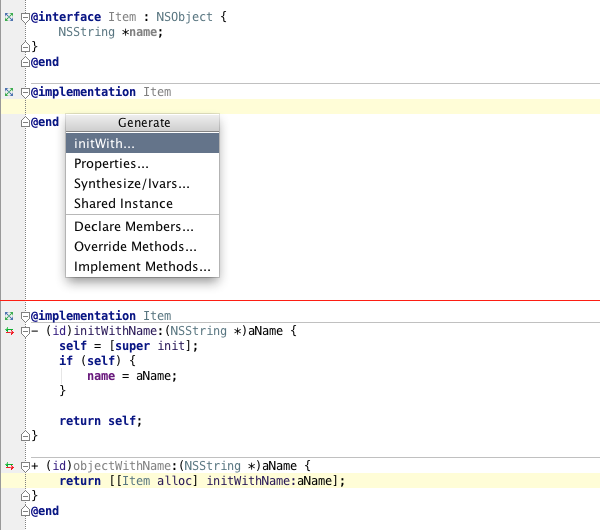Choose Declare Members... option
The image size is (600, 530).
[x=142, y=227]
